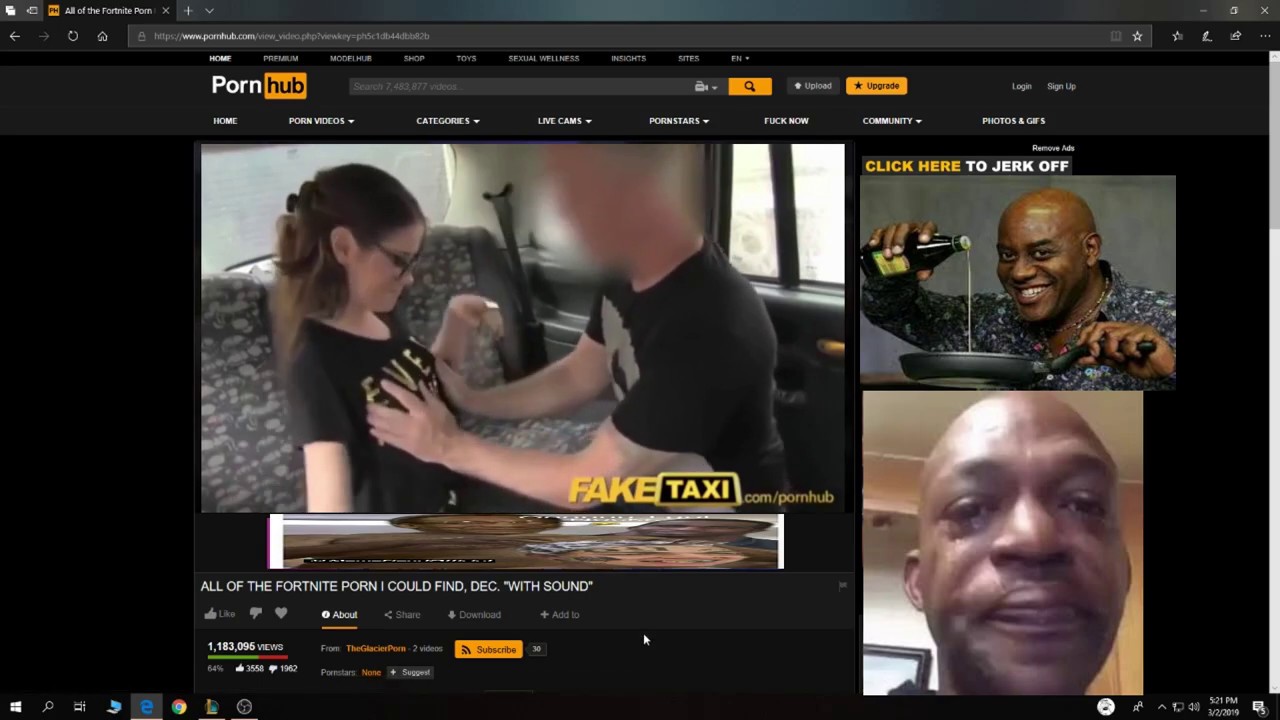Open PREMIUM in the top bar
The image size is (1280, 720).
point(280,58)
